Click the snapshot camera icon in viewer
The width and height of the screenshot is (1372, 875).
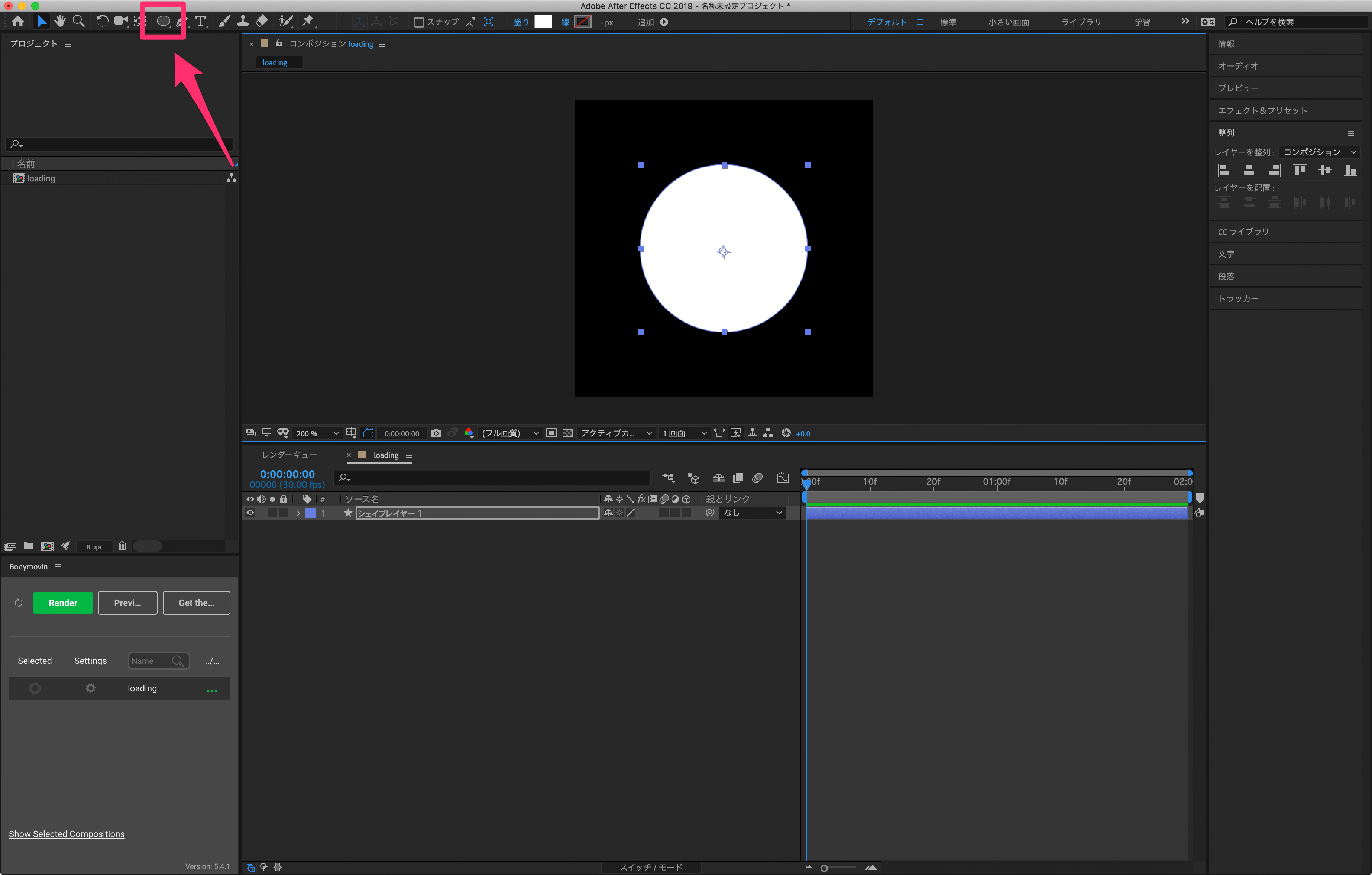click(x=436, y=433)
